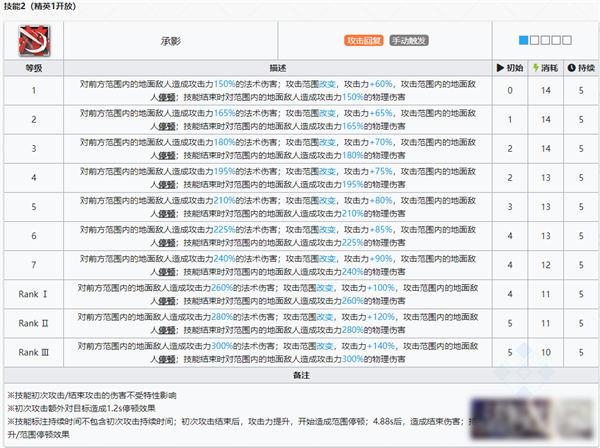600x448 pixels.
Task: Click the +120% value in Rank Ⅱ row
Action: tap(381, 317)
